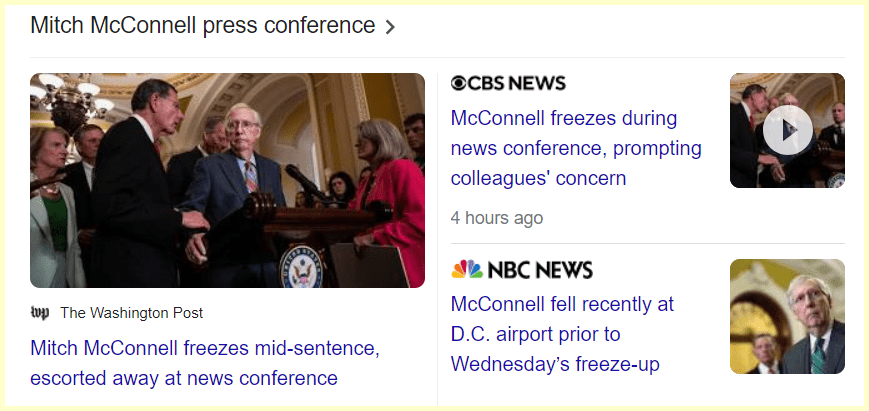Expand the Mitch McConnell press conference chevron

[x=390, y=27]
